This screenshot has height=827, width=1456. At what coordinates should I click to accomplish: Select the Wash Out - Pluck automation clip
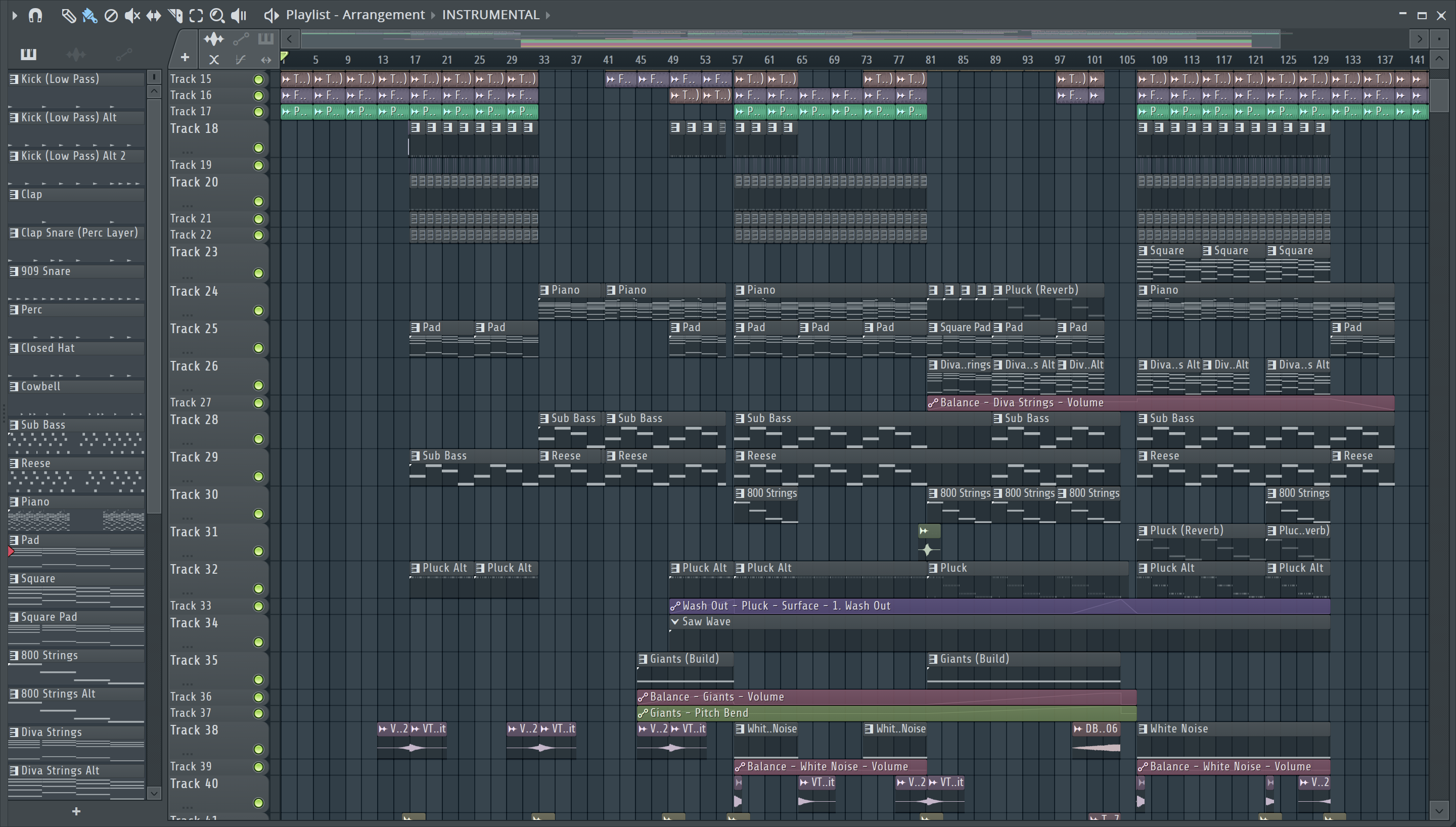pos(999,606)
